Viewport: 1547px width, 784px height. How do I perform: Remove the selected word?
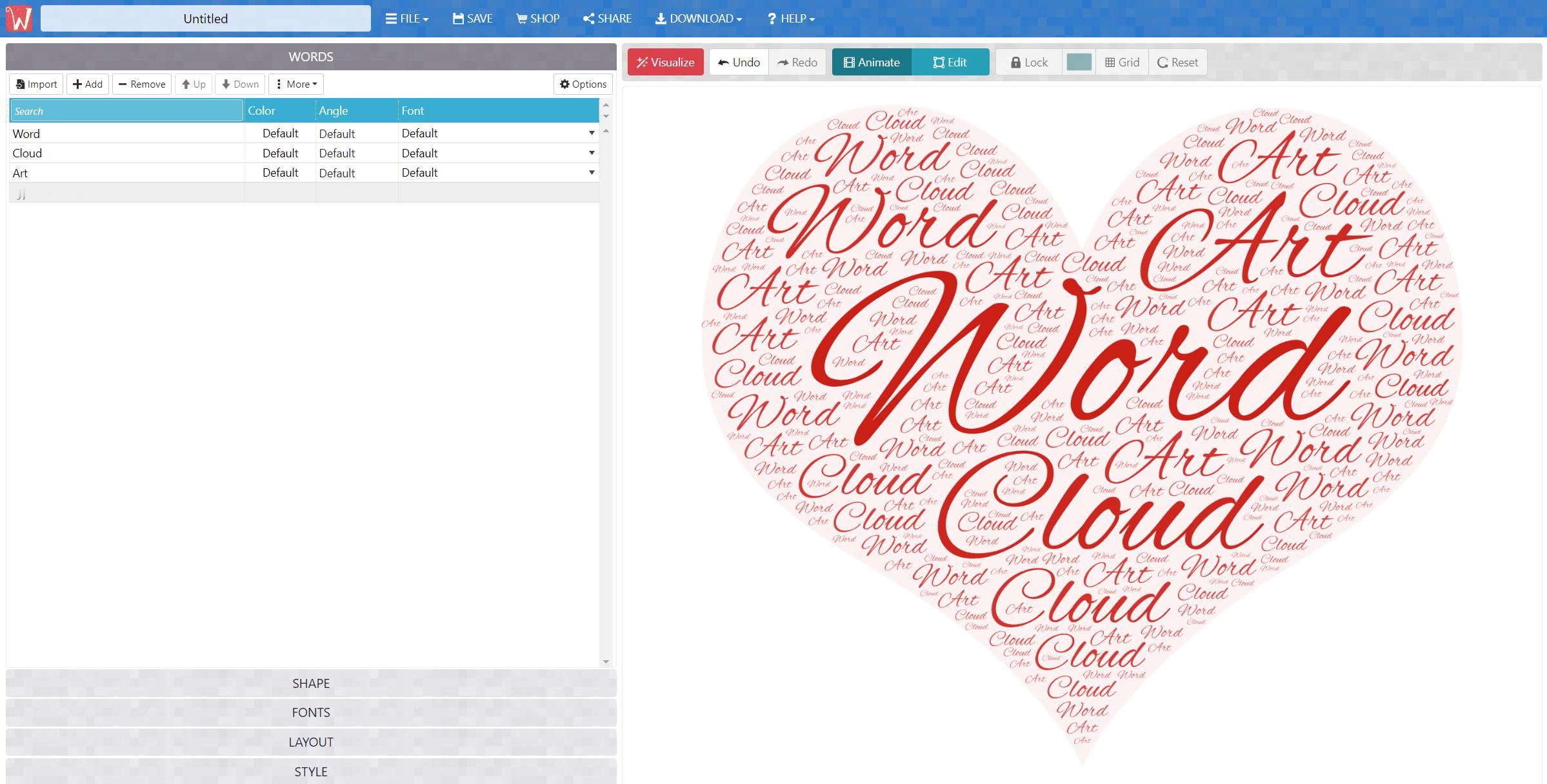point(142,84)
